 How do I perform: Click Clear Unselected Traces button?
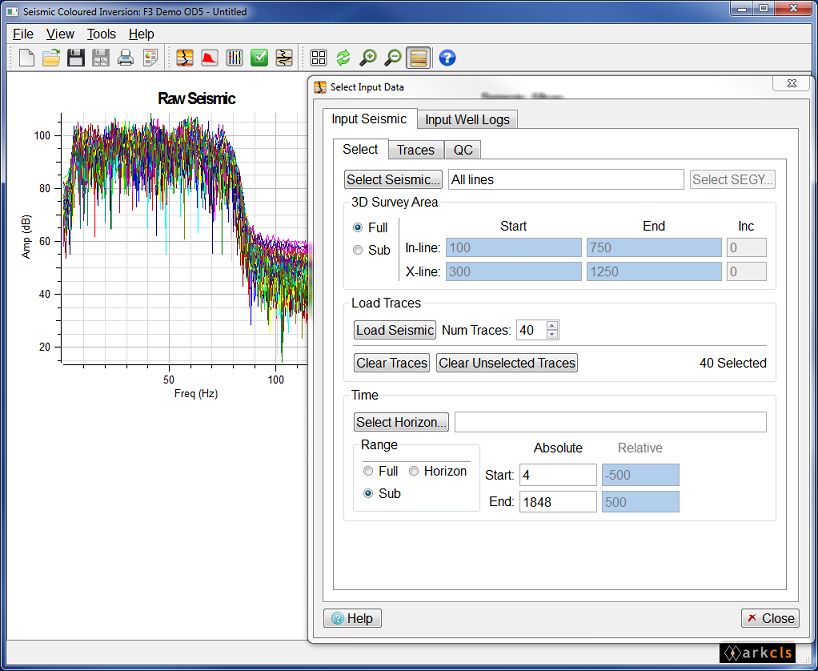click(x=507, y=363)
